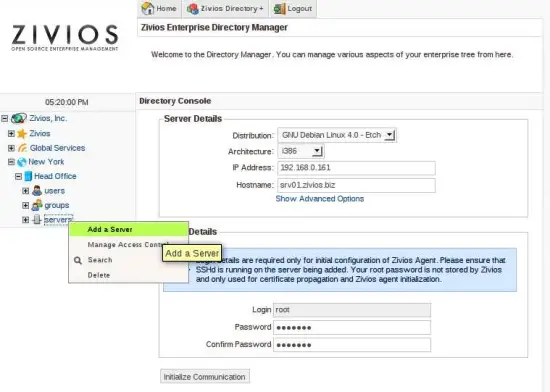The image size is (550, 392).
Task: Select the servers tree label
Action: (x=58, y=220)
